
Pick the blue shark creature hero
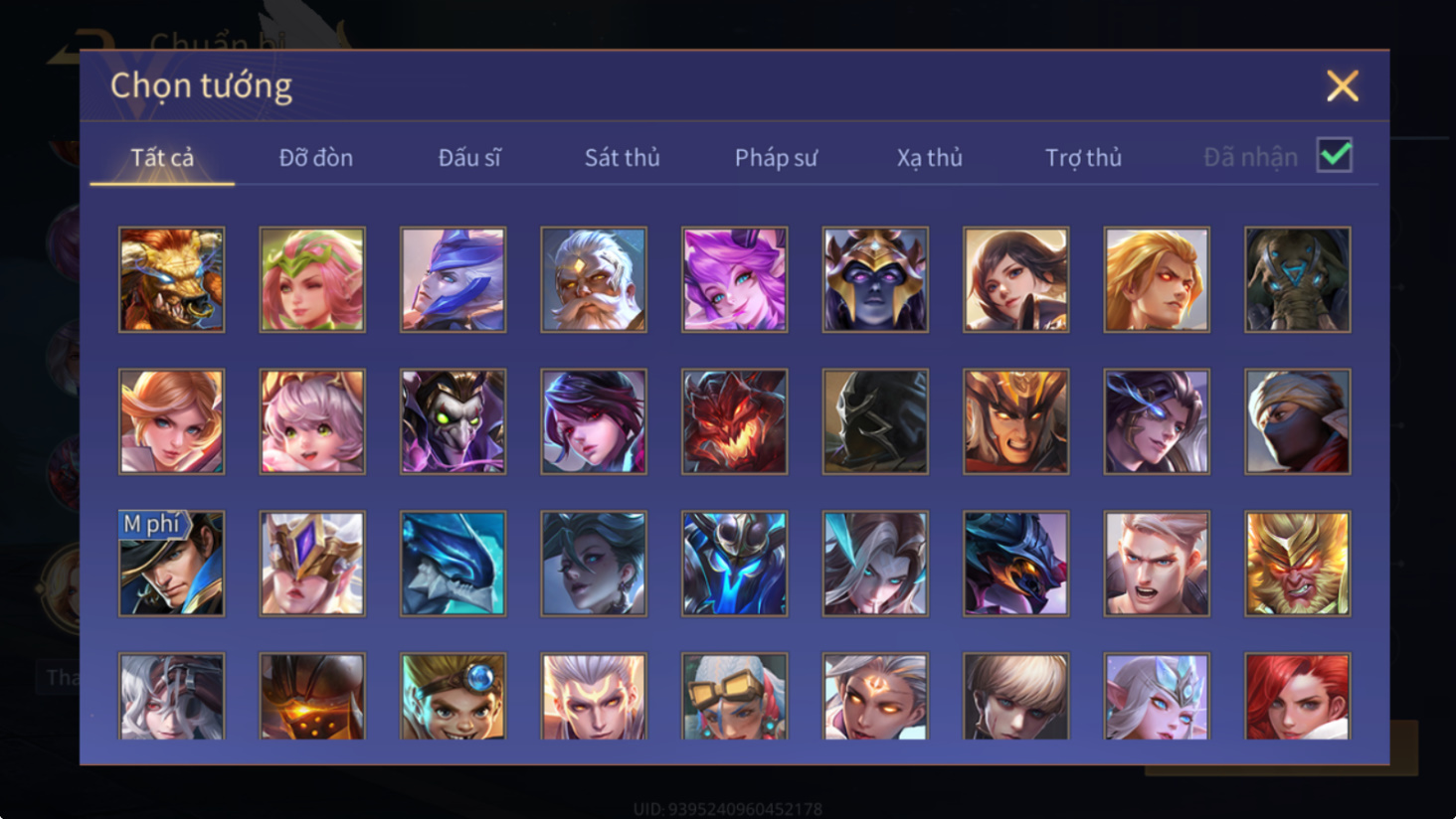pos(453,564)
